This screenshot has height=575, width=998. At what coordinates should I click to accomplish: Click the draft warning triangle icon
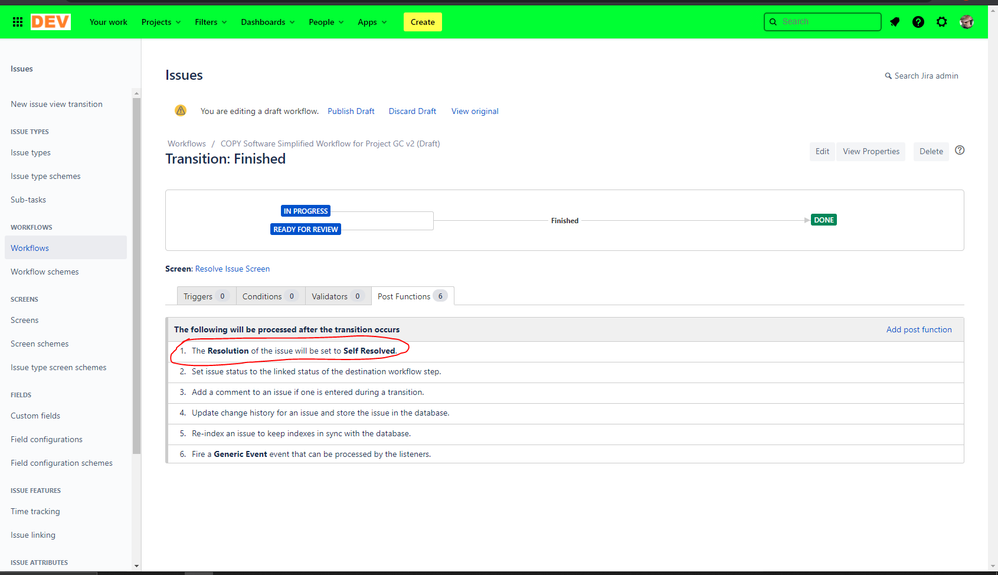coord(181,110)
